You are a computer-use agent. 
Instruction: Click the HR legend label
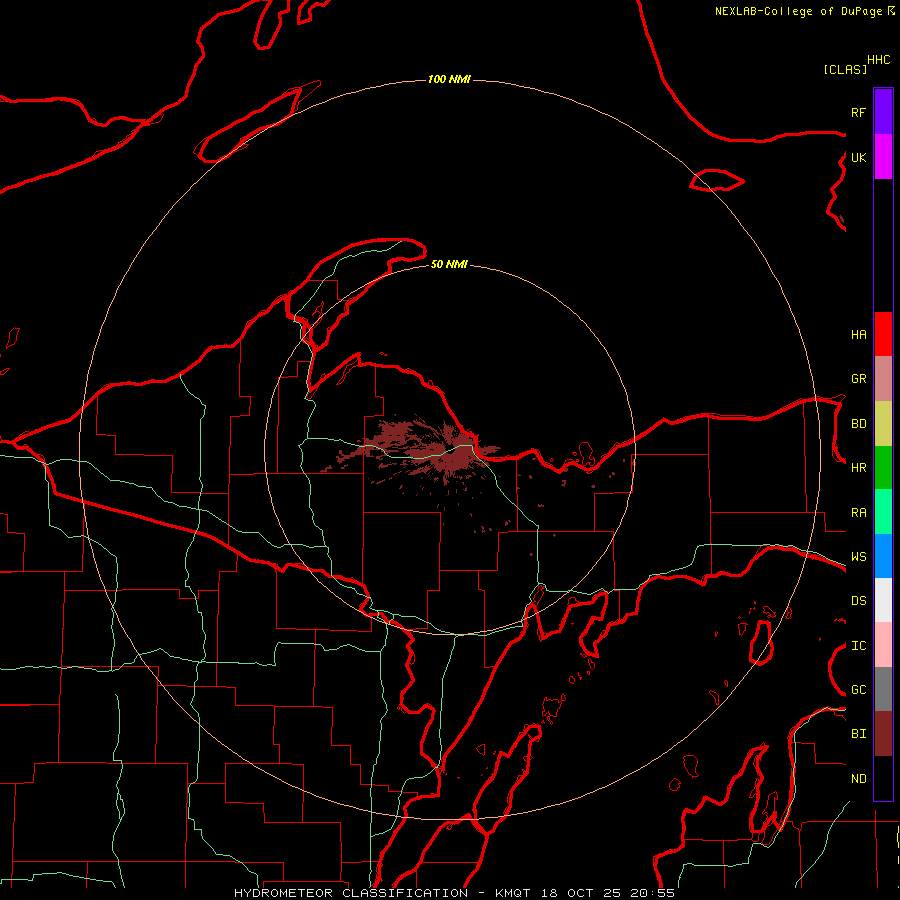point(858,468)
